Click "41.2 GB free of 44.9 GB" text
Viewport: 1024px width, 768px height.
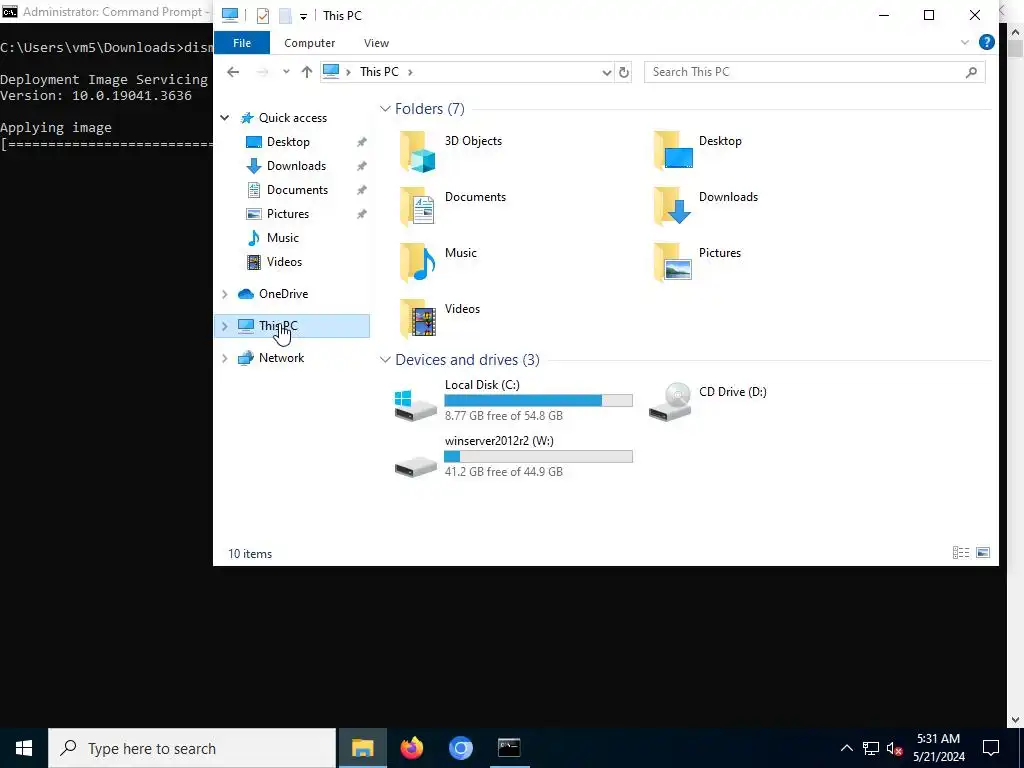504,472
